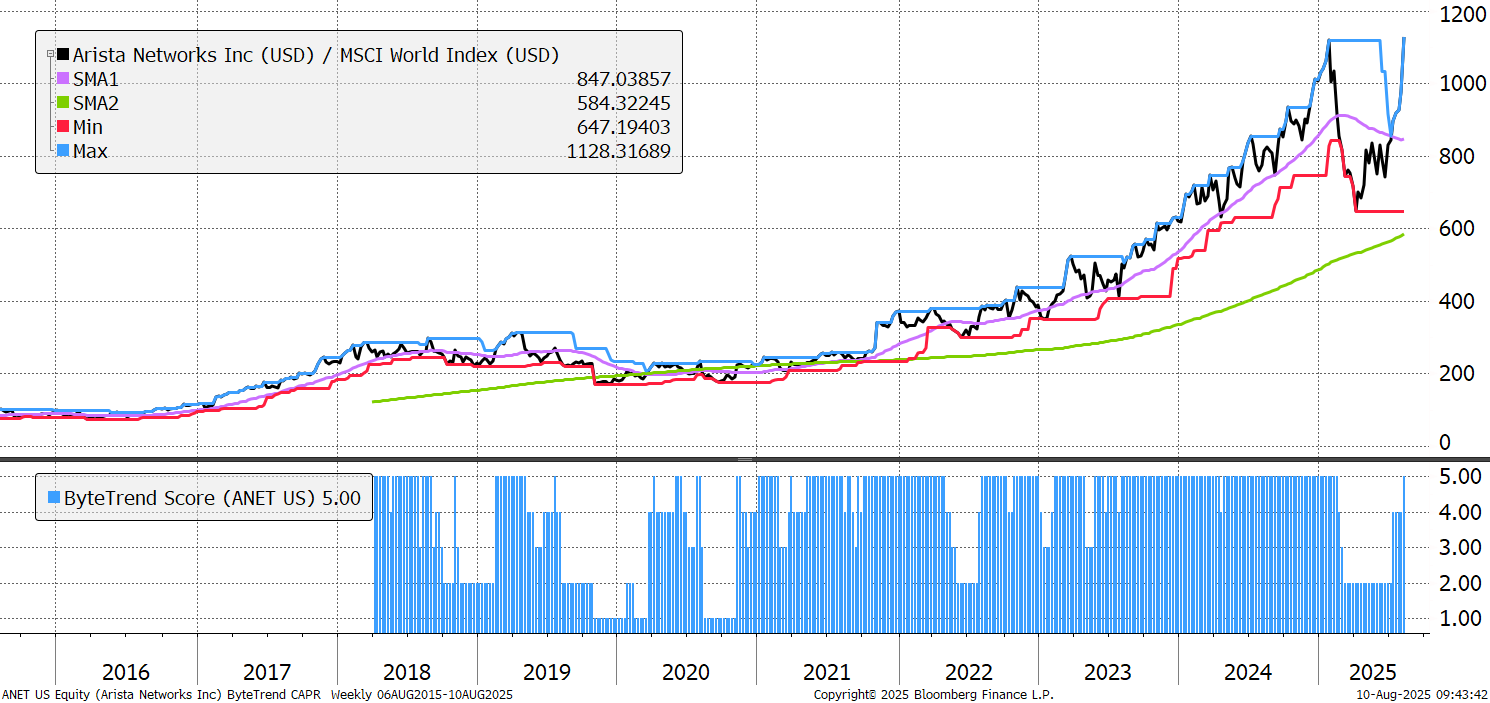Click the Max value 1128.31689
This screenshot has width=1490, height=703.
click(617, 152)
